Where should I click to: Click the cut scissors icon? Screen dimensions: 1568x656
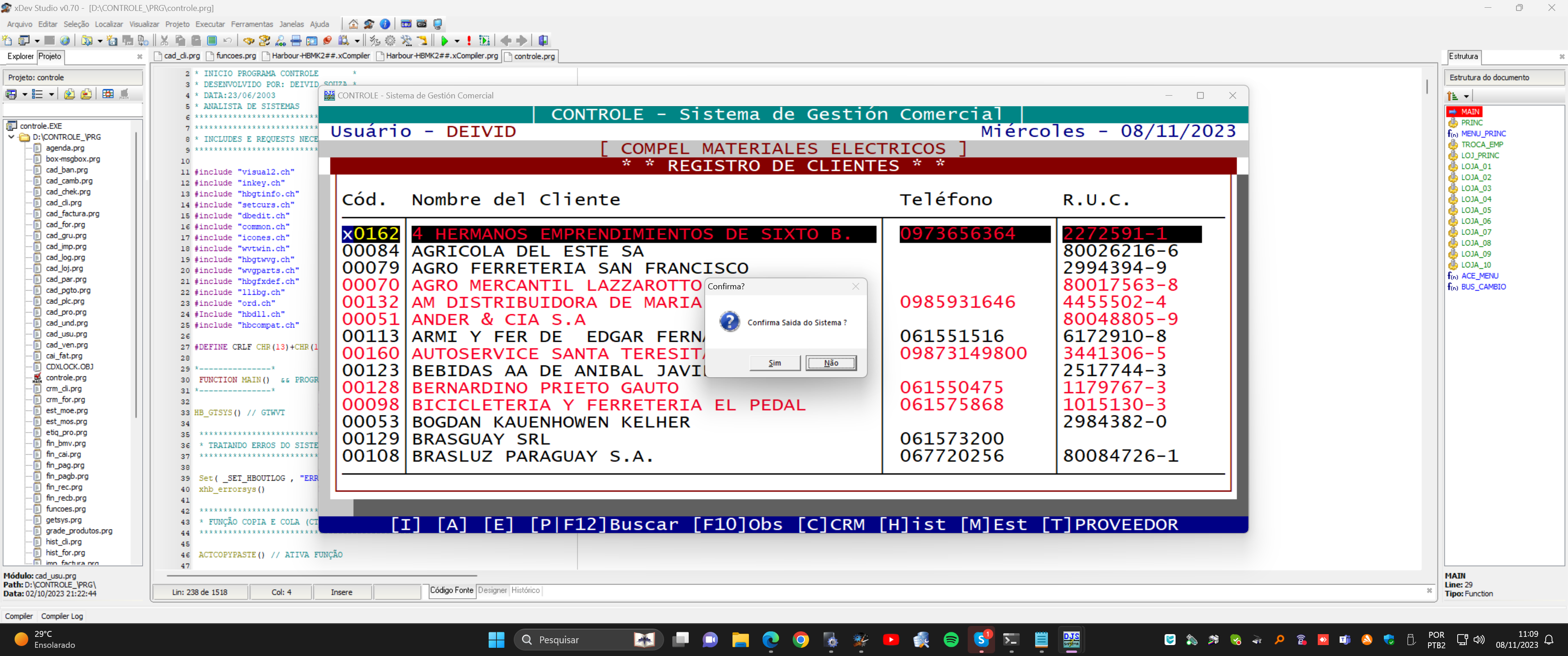(165, 41)
